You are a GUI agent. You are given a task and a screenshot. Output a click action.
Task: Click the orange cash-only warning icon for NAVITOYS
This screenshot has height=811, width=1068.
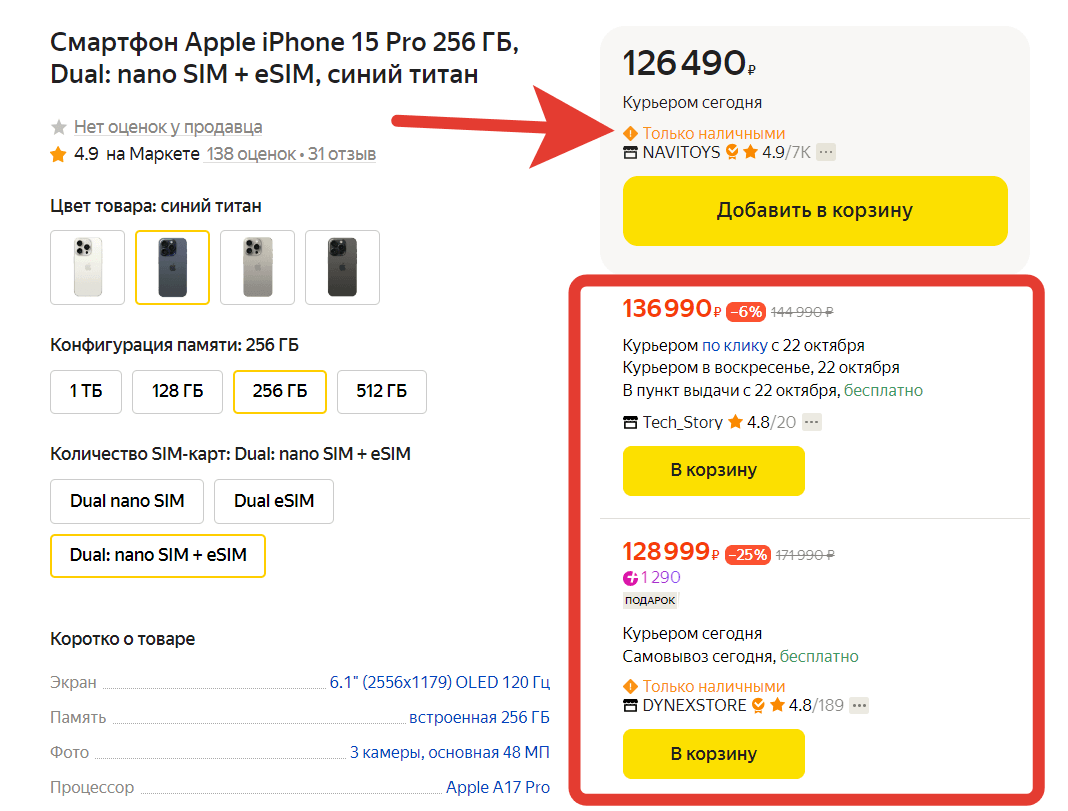pos(630,133)
